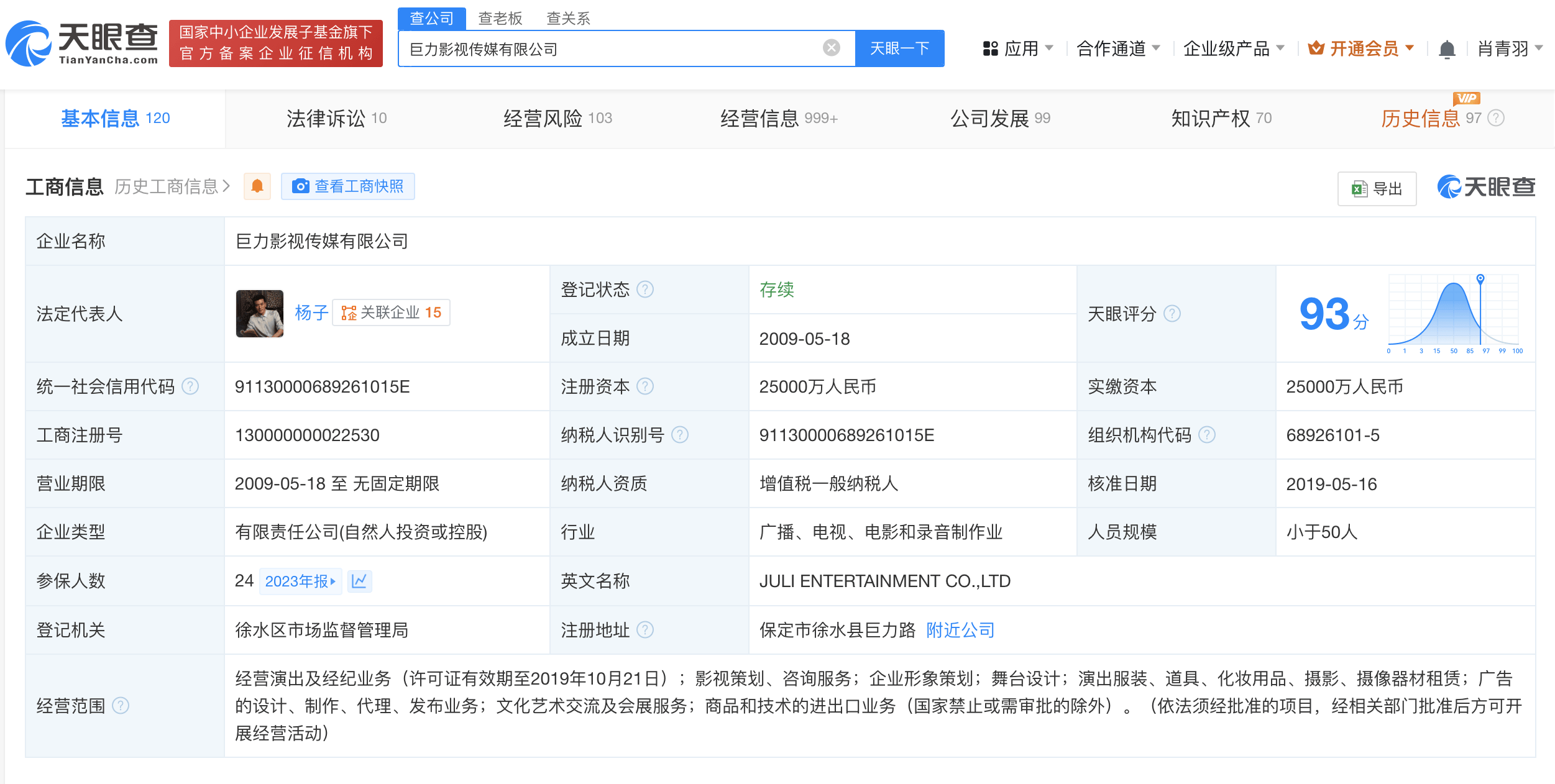This screenshot has width=1555, height=784.
Task: Switch to the 法律诉讼 tab
Action: click(336, 118)
